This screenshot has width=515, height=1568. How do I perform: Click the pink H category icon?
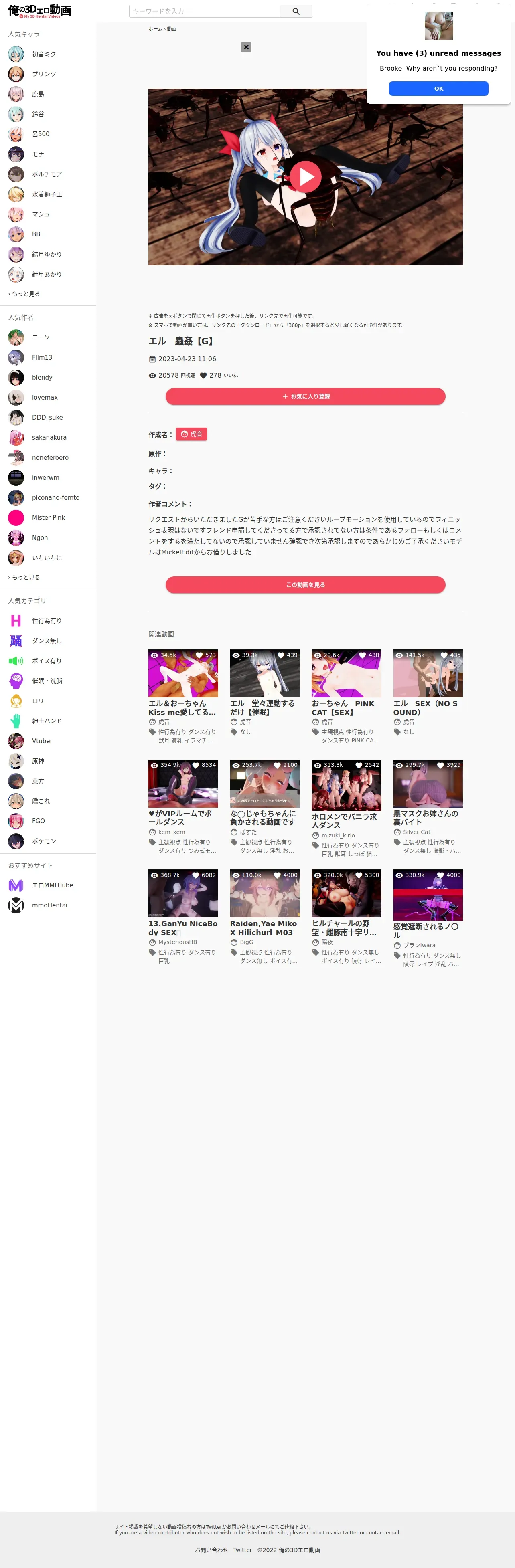16,621
